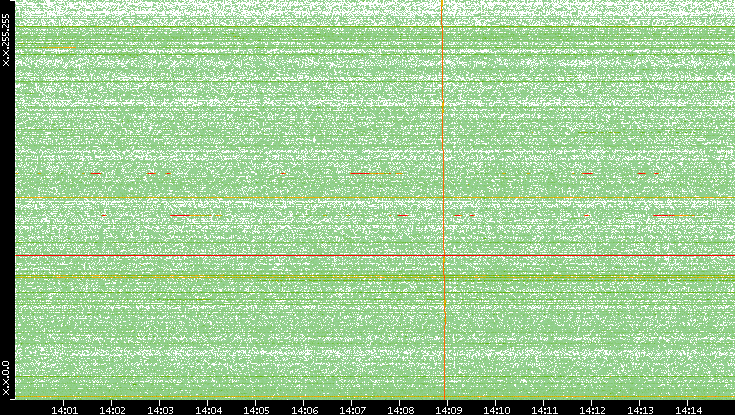
Task: Click the 14:02 time axis label
Action: coord(112,410)
